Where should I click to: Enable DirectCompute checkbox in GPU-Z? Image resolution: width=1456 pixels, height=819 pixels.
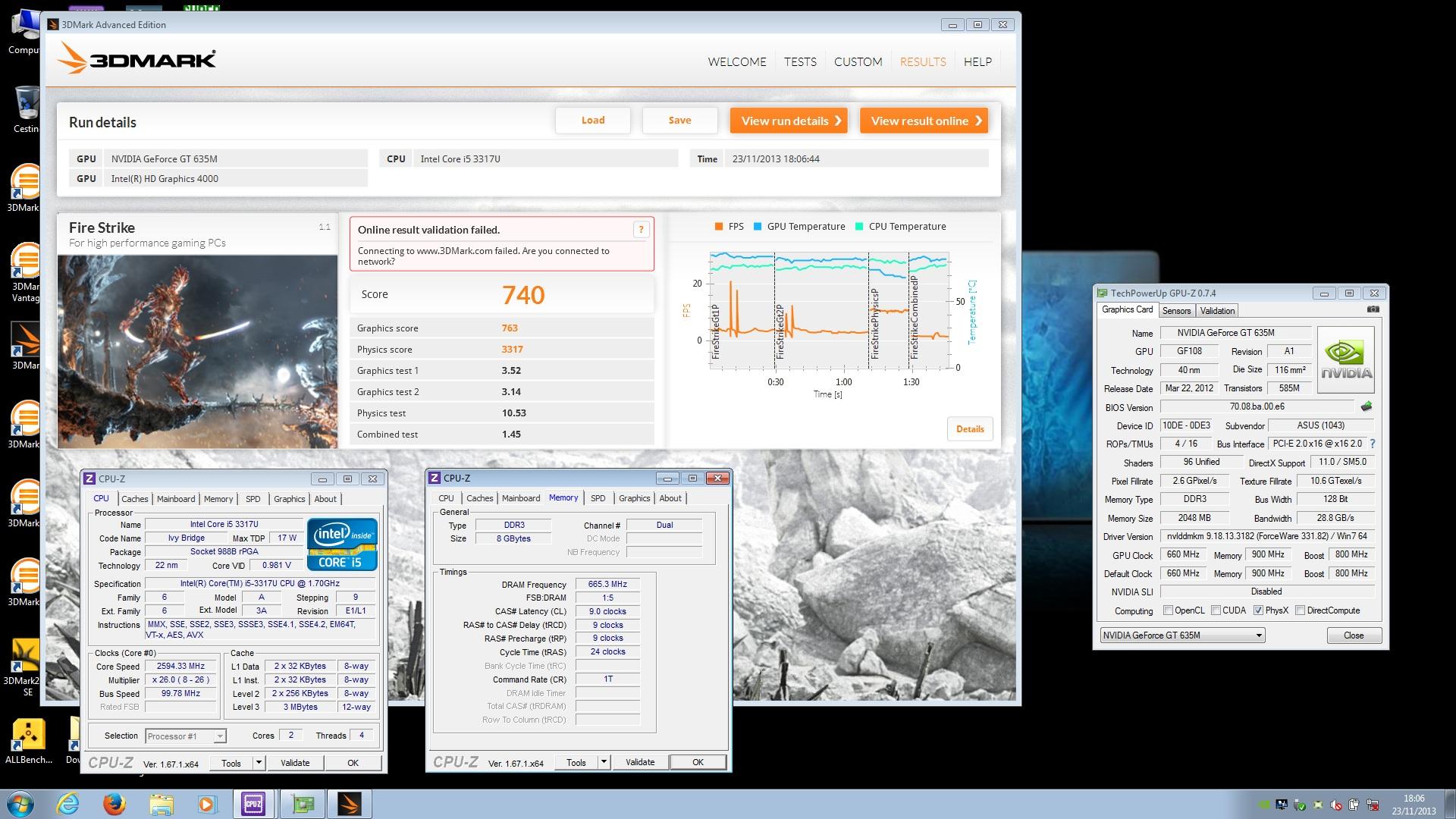click(x=1301, y=610)
